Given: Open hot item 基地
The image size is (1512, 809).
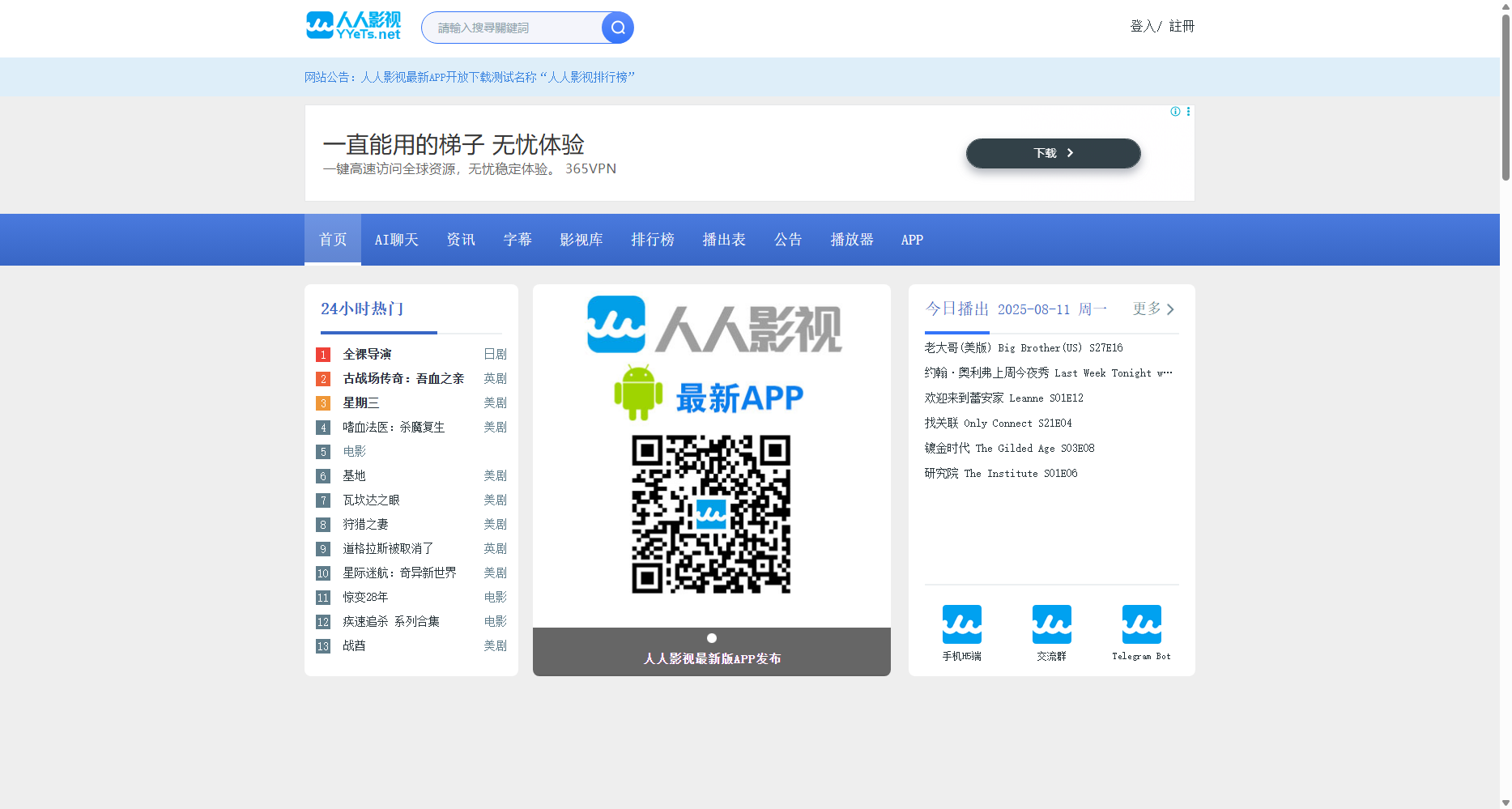Looking at the screenshot, I should pyautogui.click(x=354, y=475).
